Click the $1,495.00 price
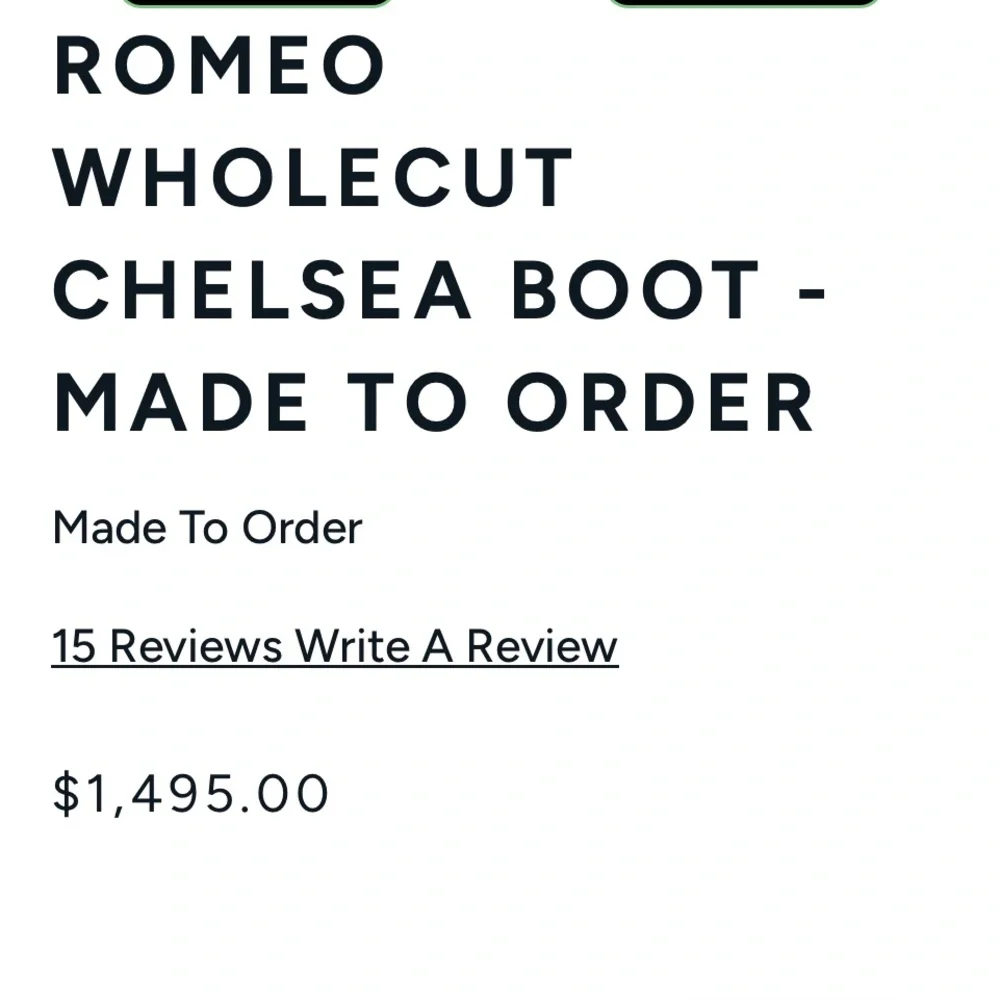 pyautogui.click(x=190, y=794)
